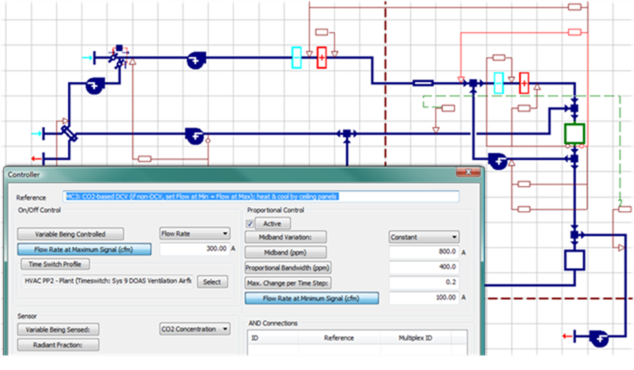This screenshot has width=634, height=370.
Task: Click the Time Switch Profile button
Action: tap(55, 264)
